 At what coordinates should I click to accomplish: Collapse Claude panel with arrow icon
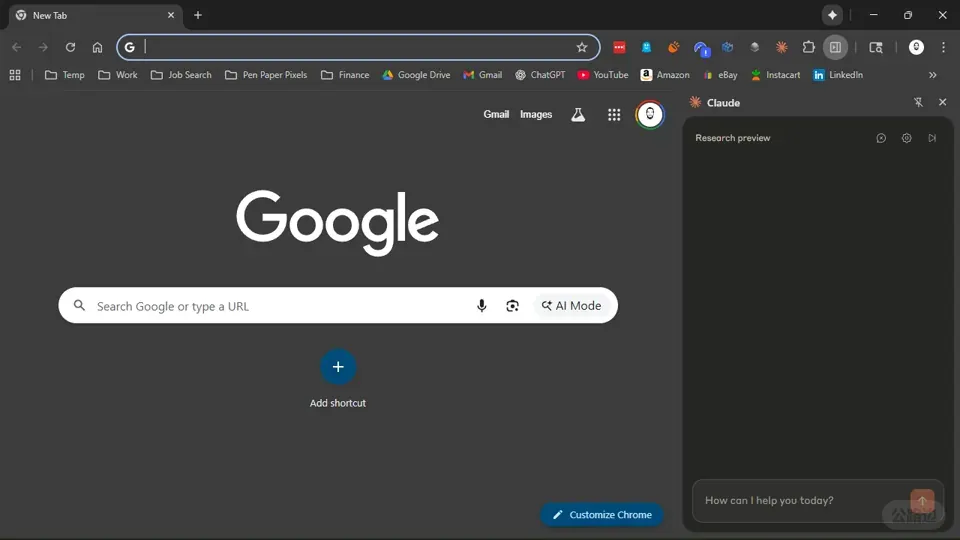pyautogui.click(x=932, y=138)
